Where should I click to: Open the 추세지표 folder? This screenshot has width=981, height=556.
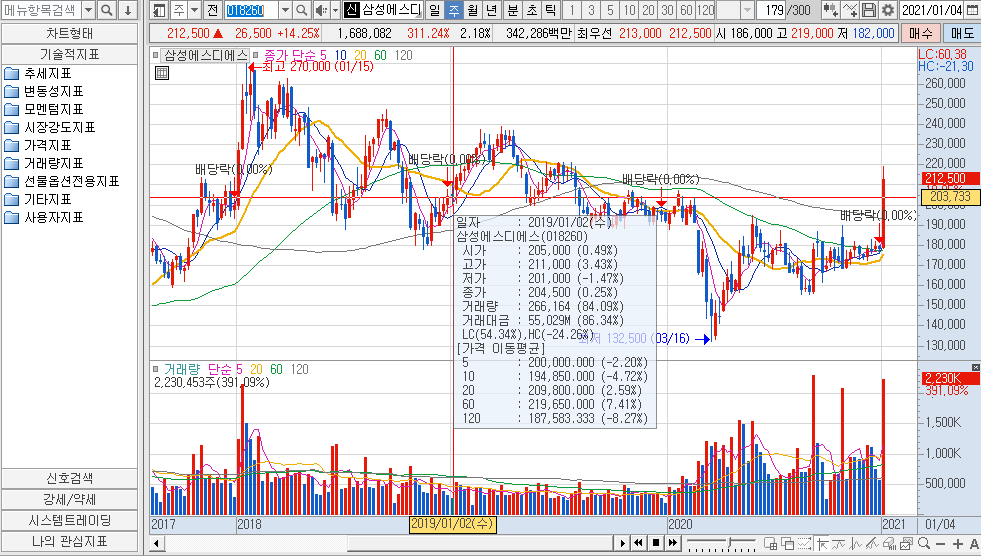[x=38, y=73]
